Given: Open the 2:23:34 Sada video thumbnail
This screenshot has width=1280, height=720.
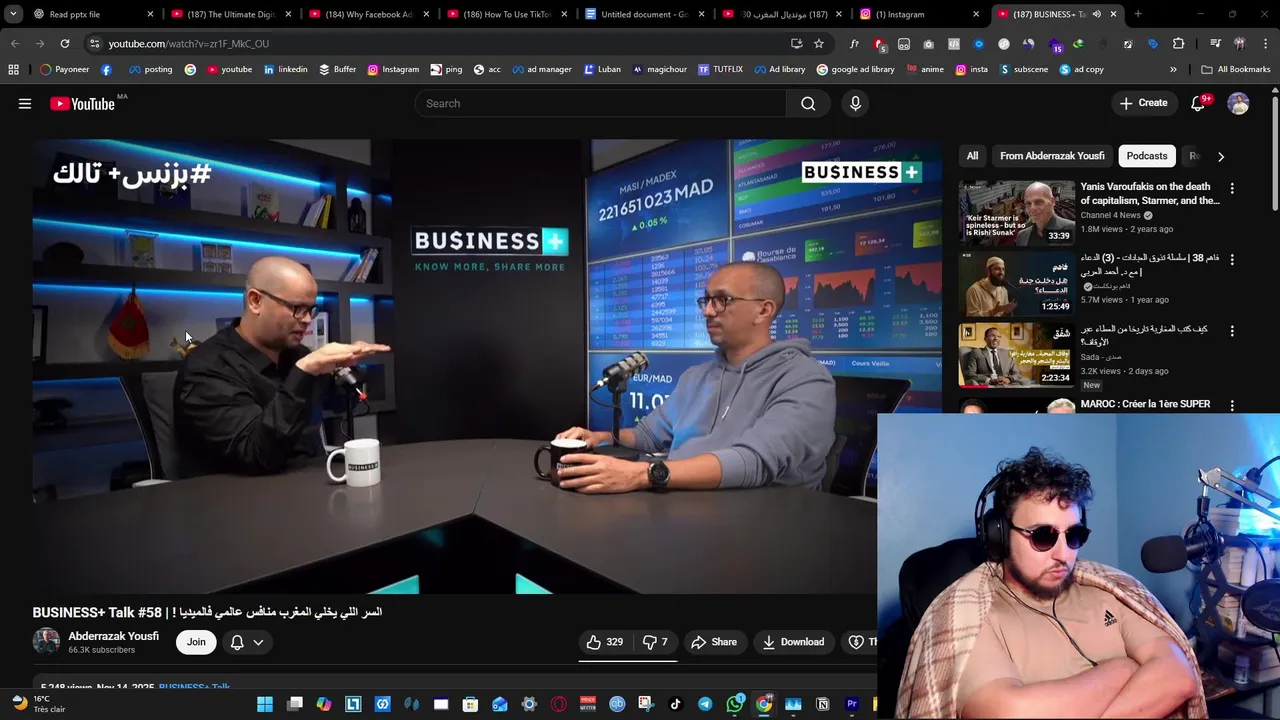Looking at the screenshot, I should (x=1016, y=355).
